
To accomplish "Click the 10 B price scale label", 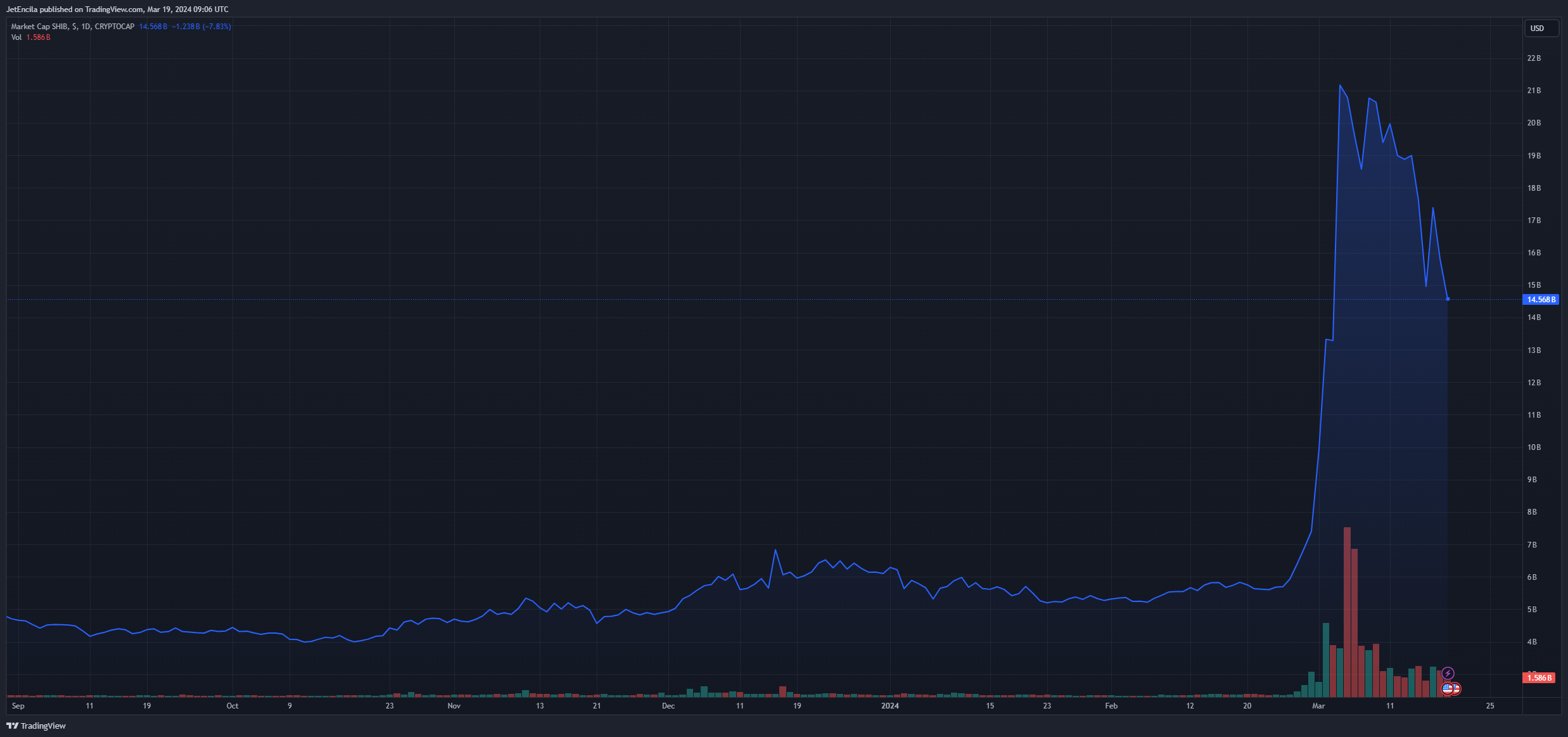I will pyautogui.click(x=1534, y=447).
